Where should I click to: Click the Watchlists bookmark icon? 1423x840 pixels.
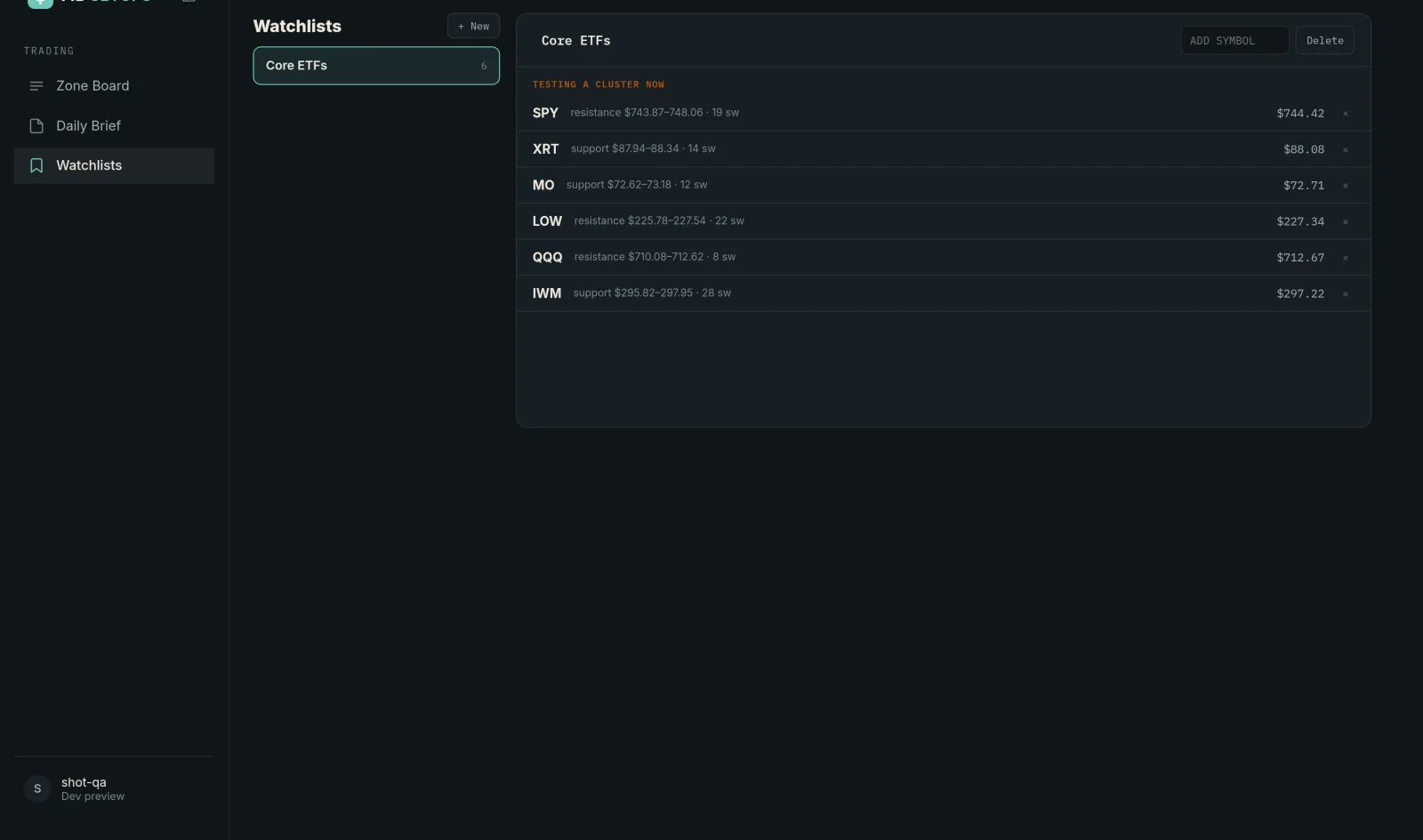click(36, 165)
